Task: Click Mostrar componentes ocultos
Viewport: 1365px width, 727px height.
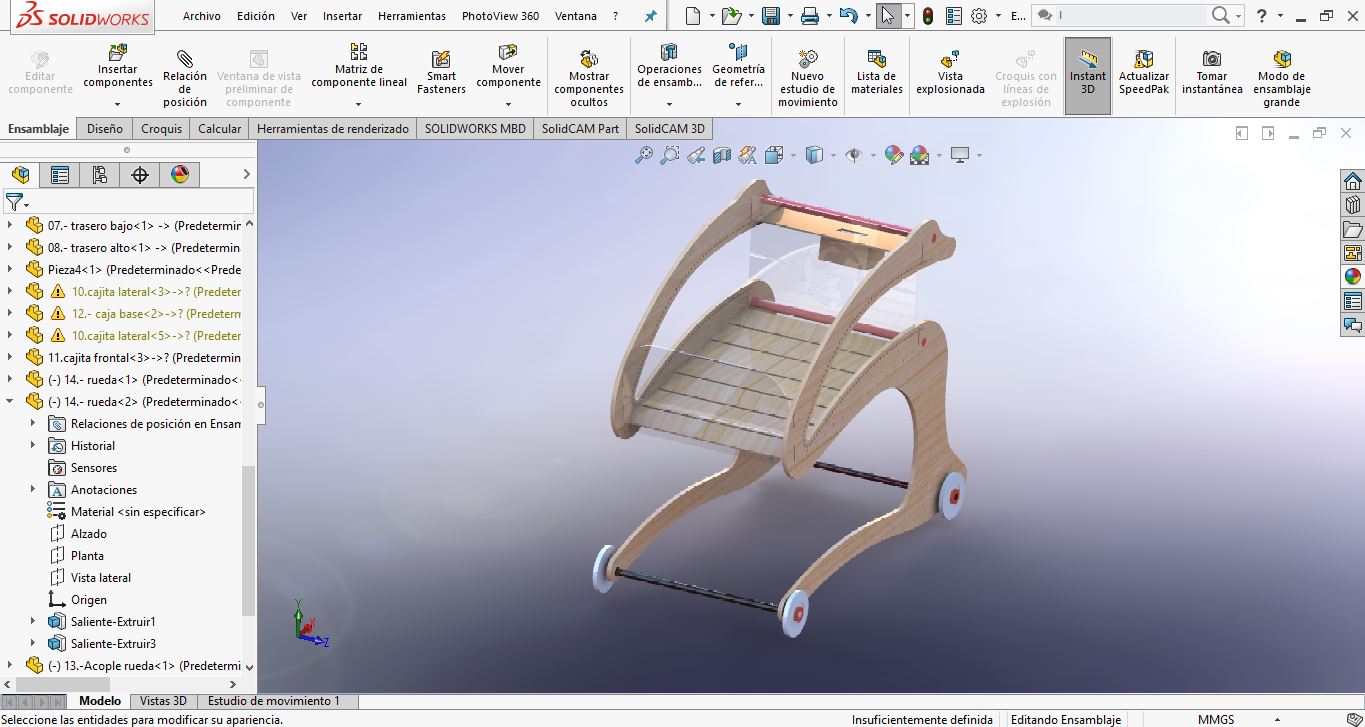Action: (589, 76)
